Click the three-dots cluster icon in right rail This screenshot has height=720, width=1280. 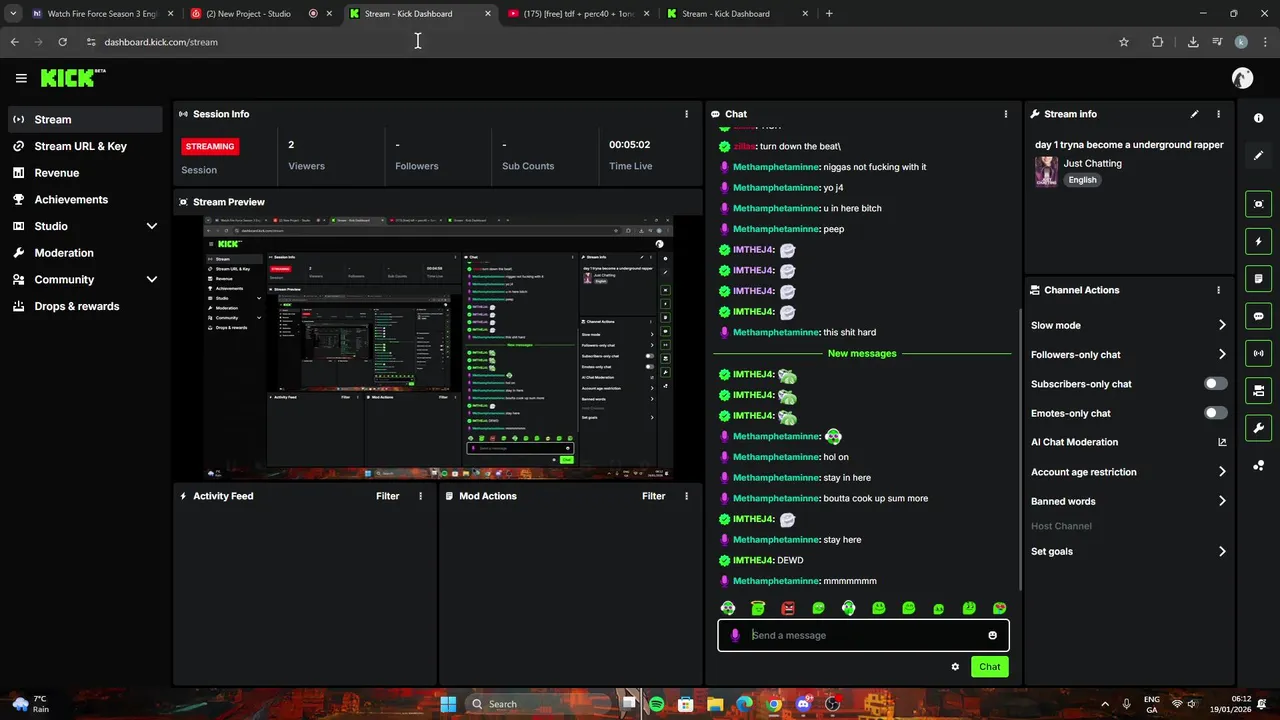pyautogui.click(x=1258, y=465)
